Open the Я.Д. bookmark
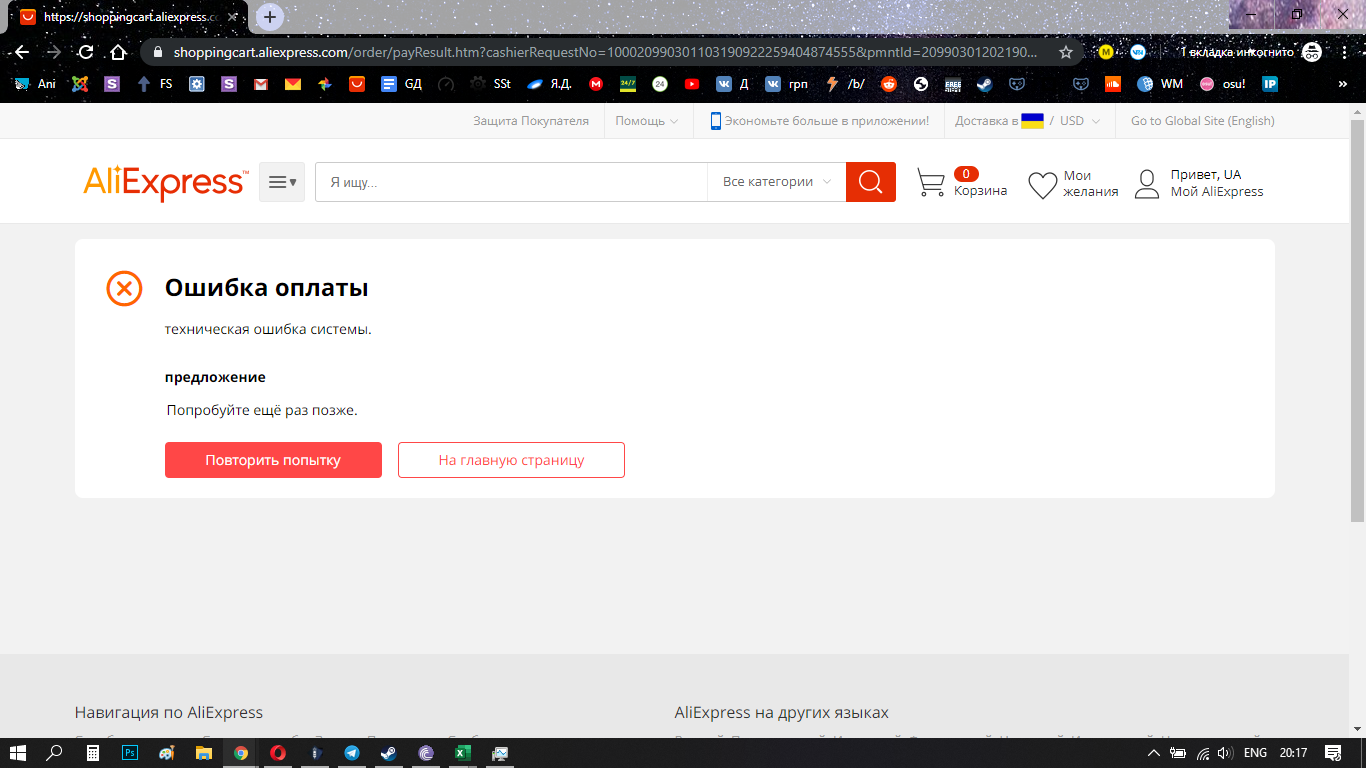The image size is (1366, 768). (550, 84)
